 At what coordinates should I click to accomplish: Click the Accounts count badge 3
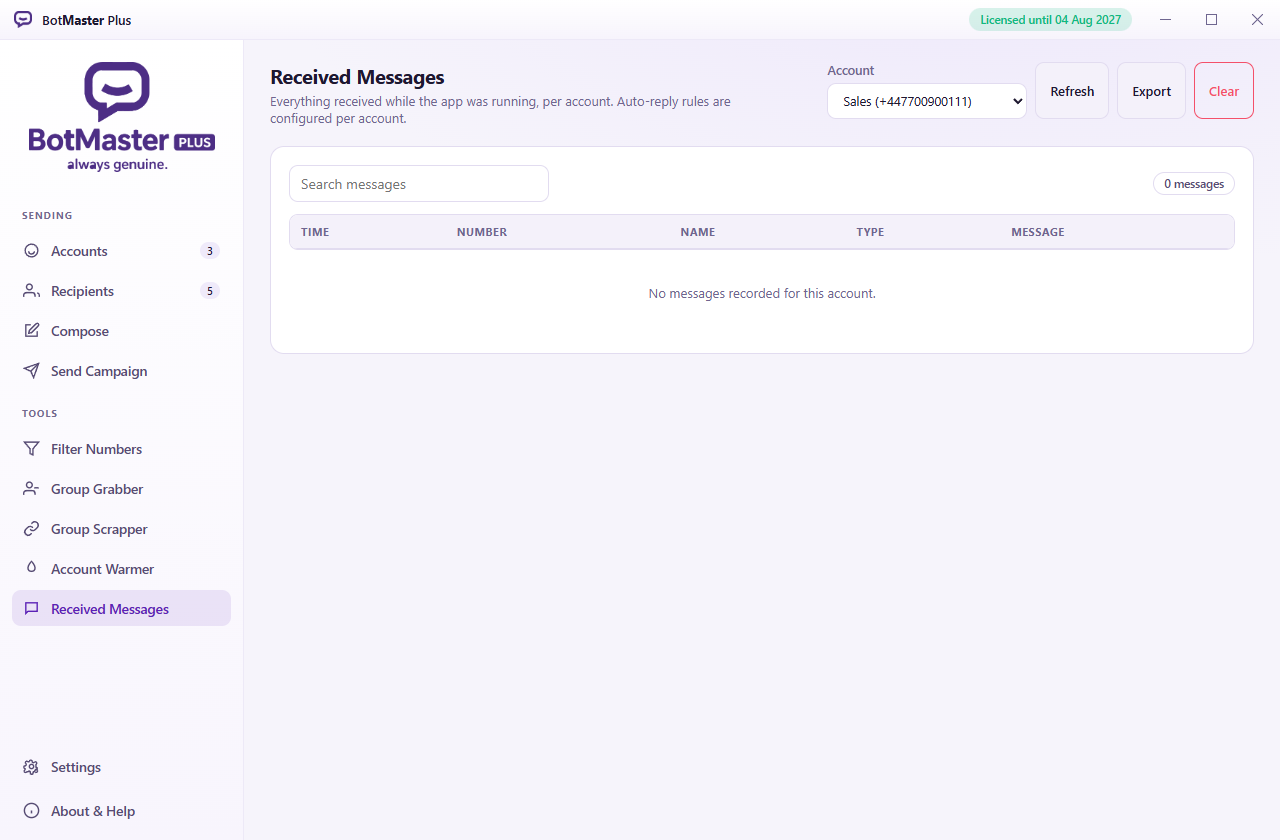click(x=210, y=251)
